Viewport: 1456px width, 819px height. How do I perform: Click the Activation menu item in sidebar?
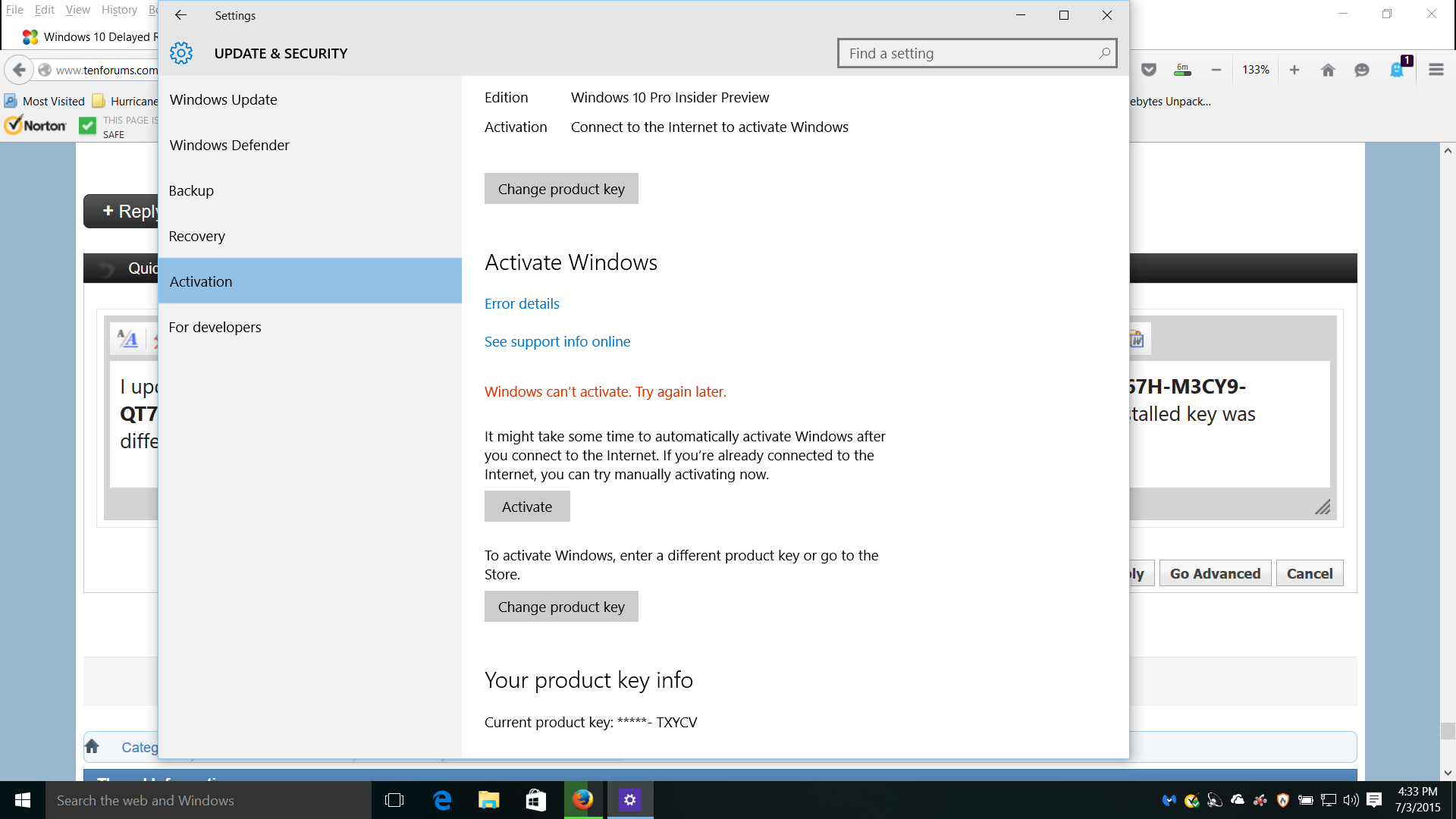pyautogui.click(x=201, y=281)
